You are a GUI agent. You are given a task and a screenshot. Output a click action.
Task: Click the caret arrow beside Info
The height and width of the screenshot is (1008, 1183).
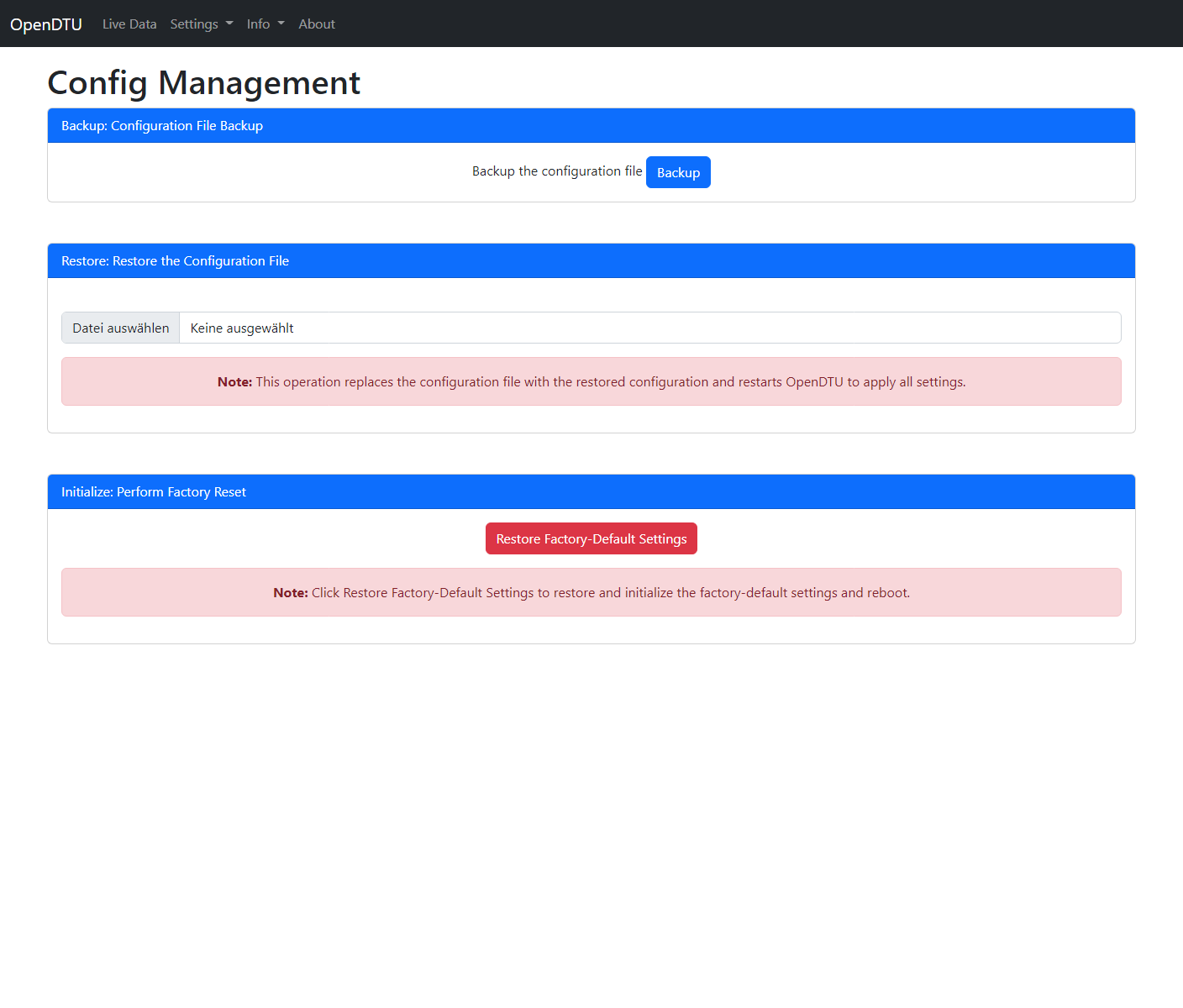coord(281,24)
